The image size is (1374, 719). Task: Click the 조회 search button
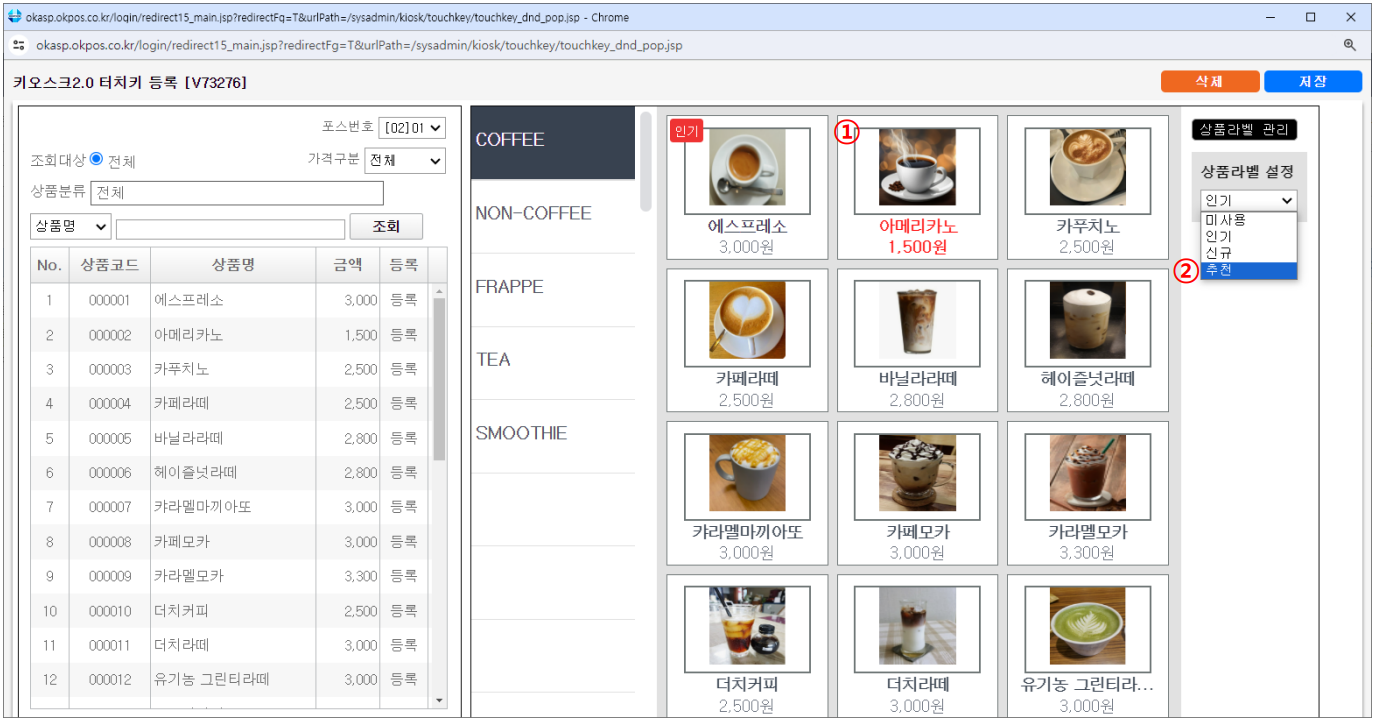pos(386,227)
